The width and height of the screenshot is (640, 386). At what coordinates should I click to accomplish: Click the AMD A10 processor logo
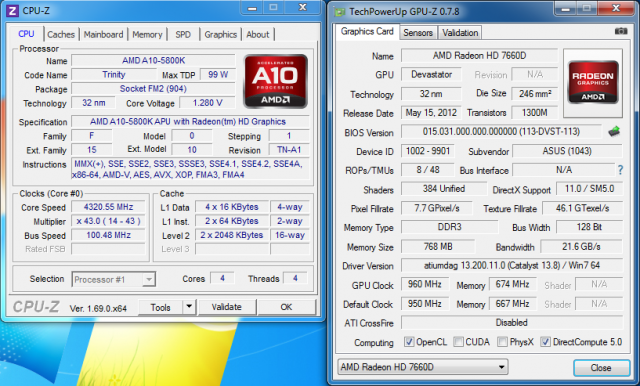[x=276, y=81]
